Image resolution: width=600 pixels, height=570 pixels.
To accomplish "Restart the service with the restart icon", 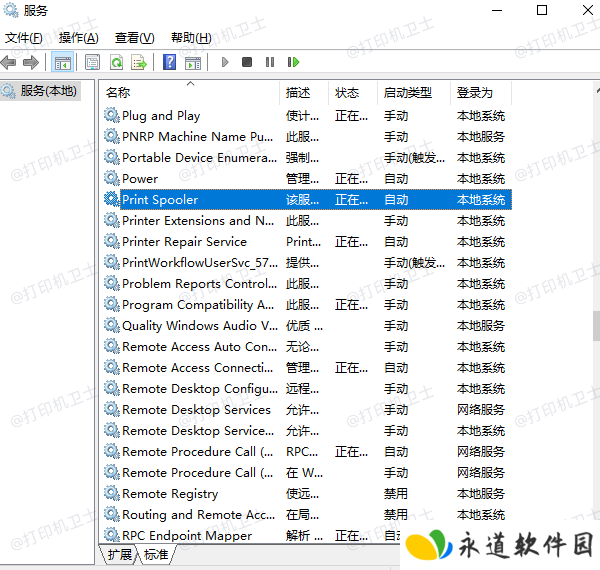I will pos(293,62).
